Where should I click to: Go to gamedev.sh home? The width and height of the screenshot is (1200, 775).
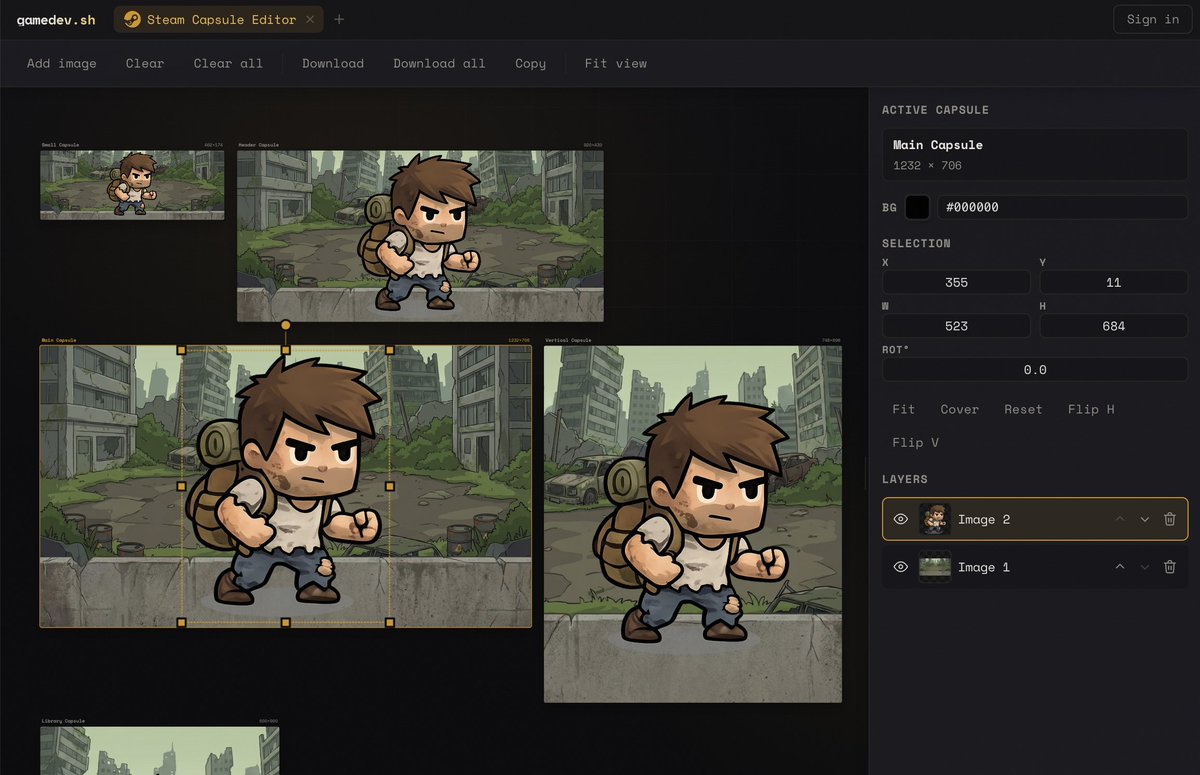[x=56, y=20]
